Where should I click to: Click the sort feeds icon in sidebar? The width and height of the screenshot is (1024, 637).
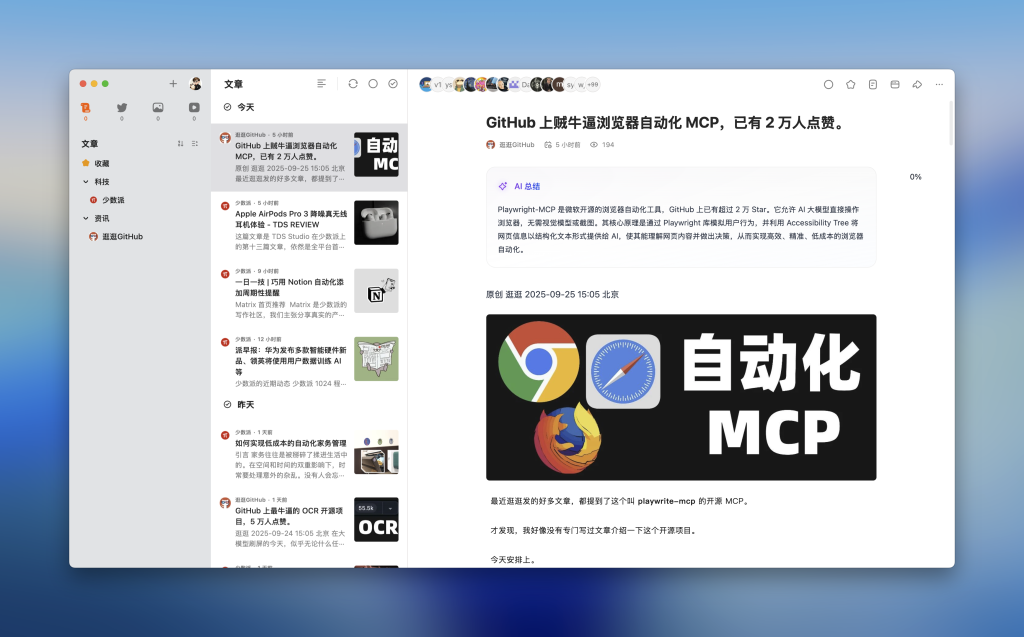point(180,143)
